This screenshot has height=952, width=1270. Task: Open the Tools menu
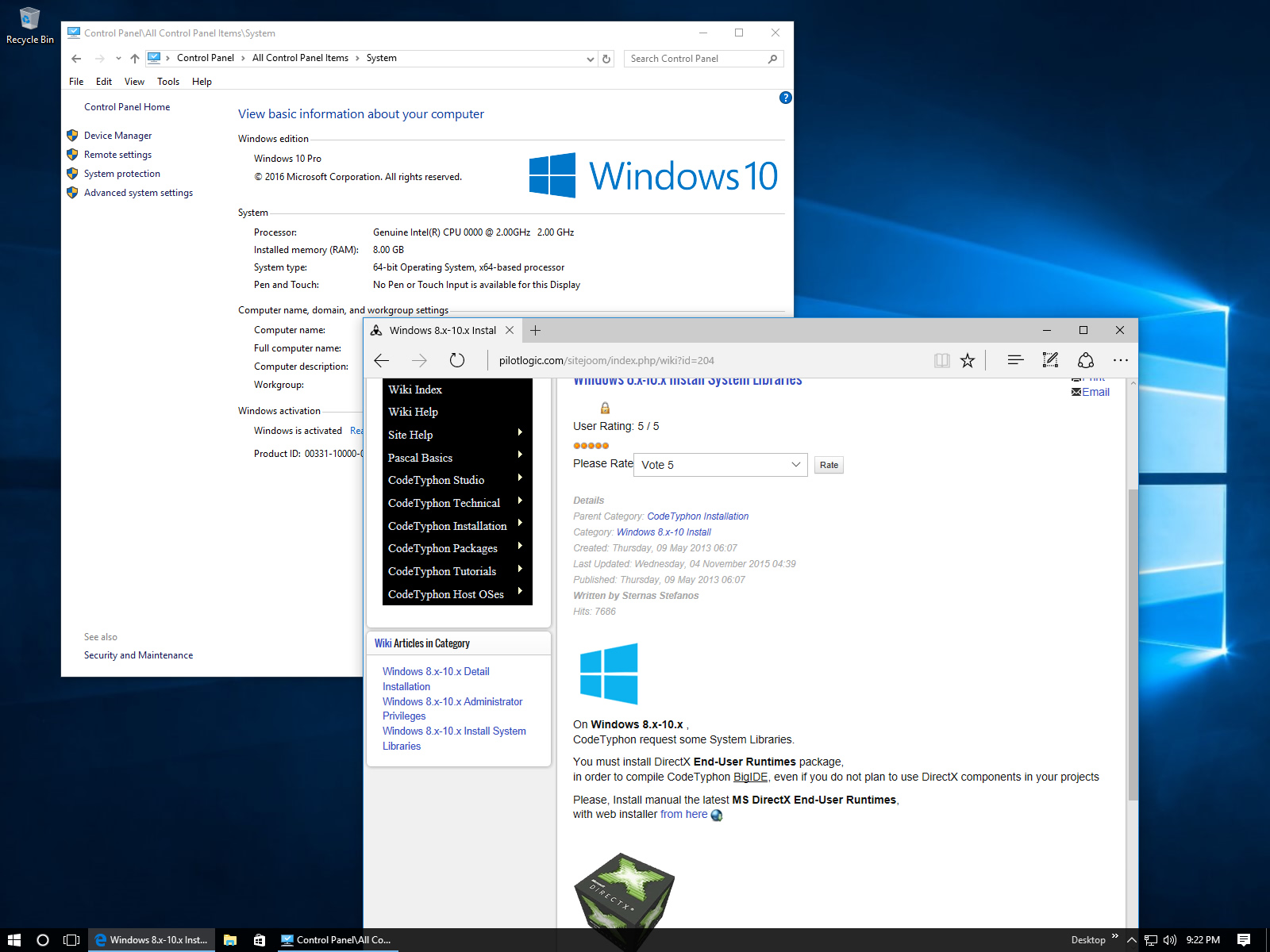click(168, 82)
